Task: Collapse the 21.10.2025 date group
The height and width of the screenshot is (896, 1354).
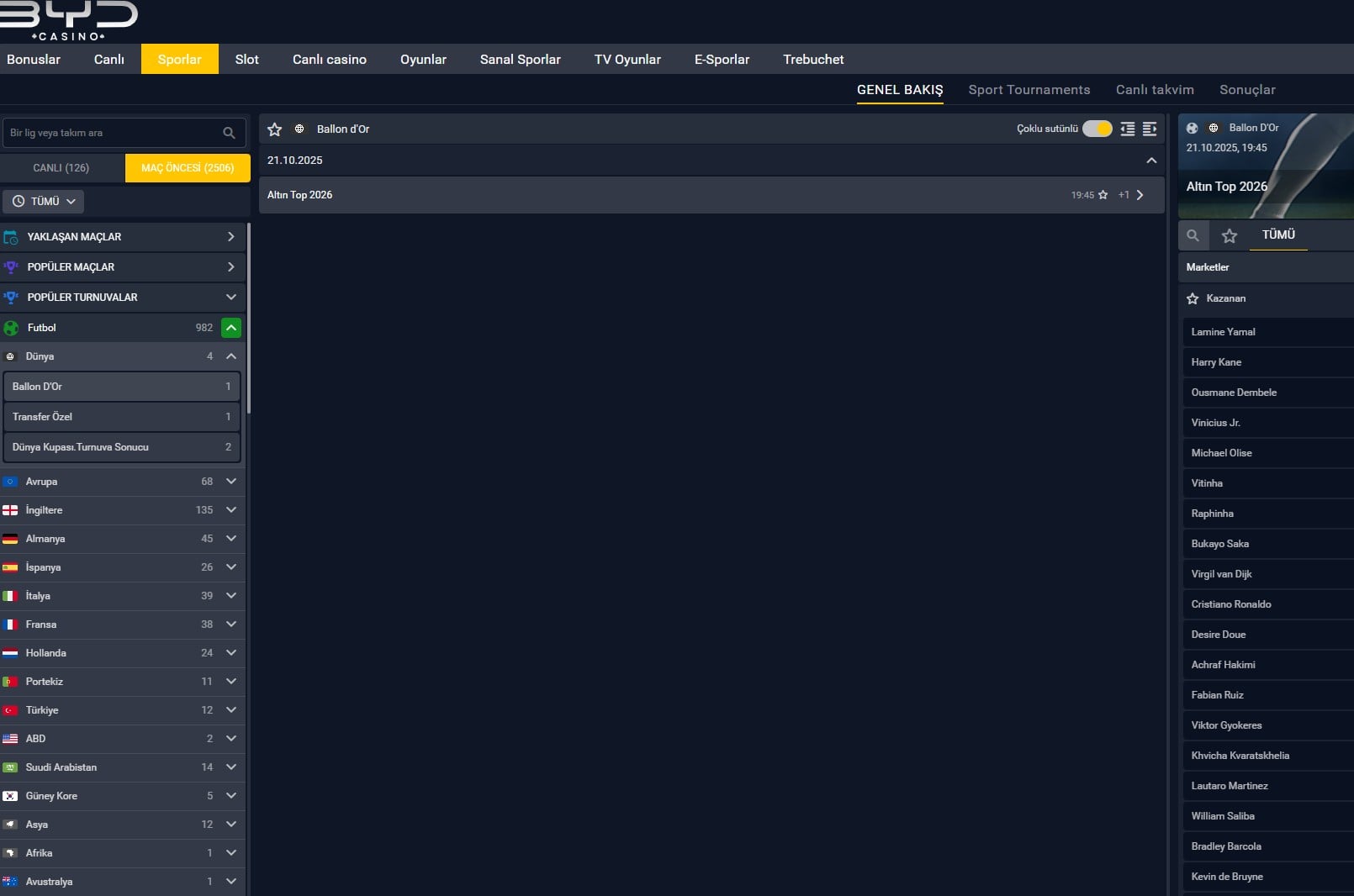Action: [x=1151, y=161]
